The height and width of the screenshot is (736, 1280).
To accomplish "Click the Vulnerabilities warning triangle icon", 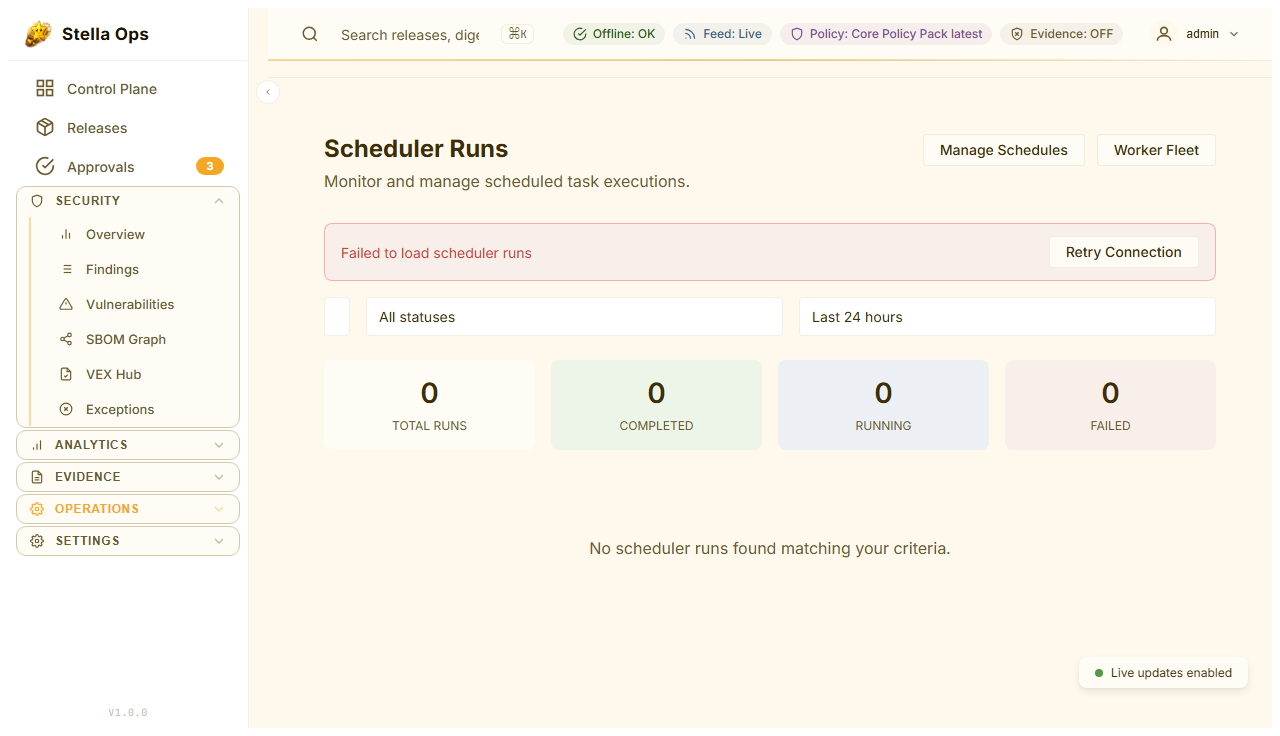I will (66, 304).
